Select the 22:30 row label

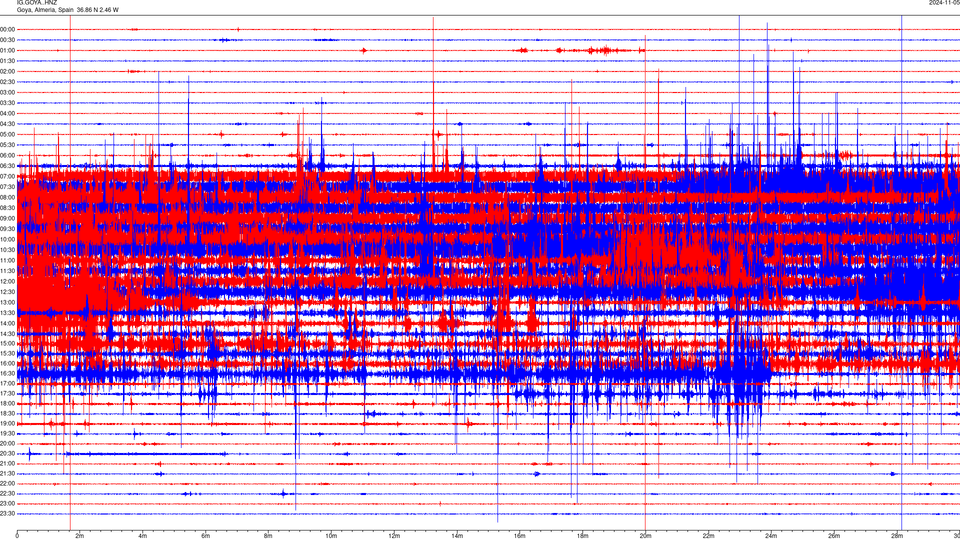7,493
